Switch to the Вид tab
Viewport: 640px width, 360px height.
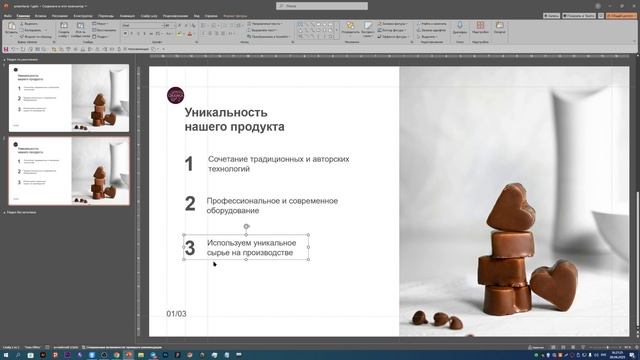click(197, 16)
